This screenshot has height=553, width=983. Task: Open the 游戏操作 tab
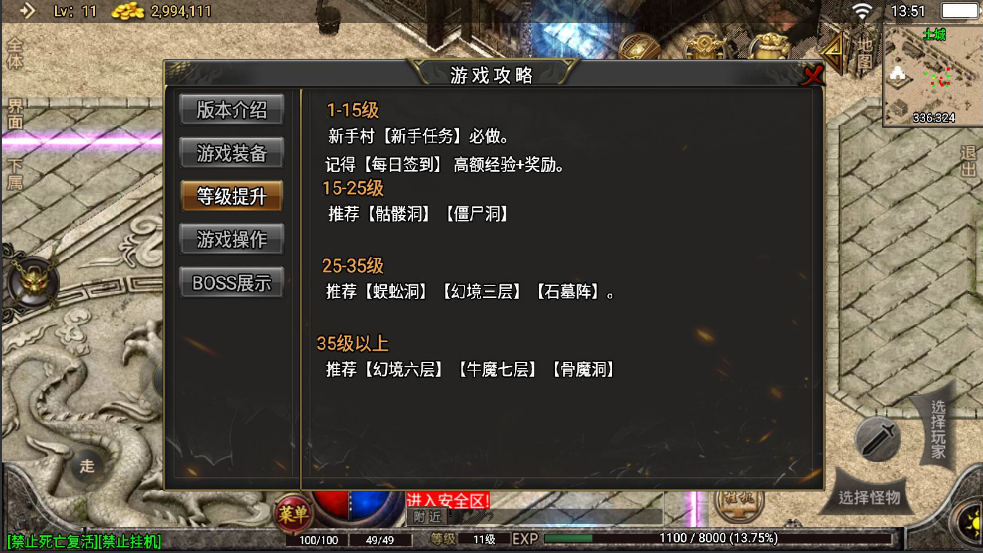231,240
